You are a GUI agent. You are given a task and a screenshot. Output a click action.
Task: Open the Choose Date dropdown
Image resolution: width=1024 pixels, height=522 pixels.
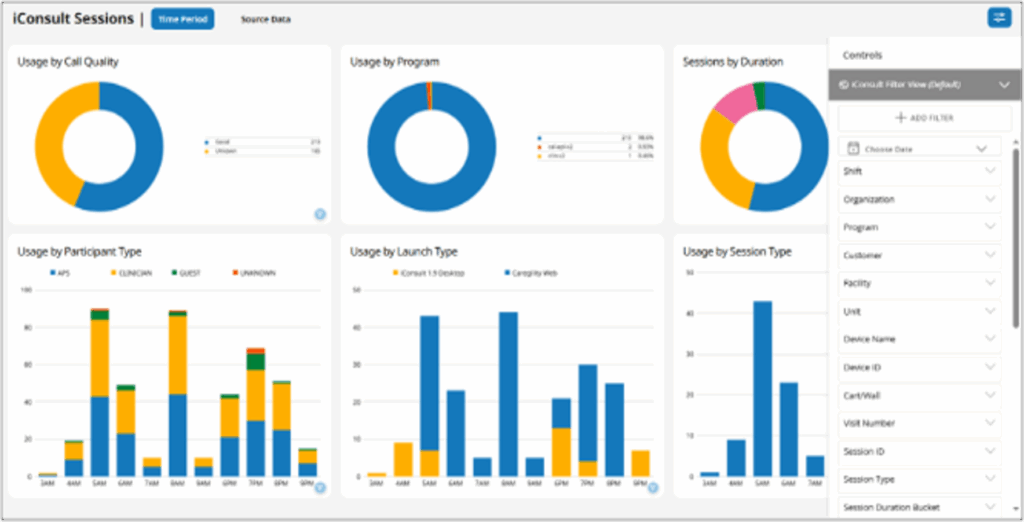(981, 148)
